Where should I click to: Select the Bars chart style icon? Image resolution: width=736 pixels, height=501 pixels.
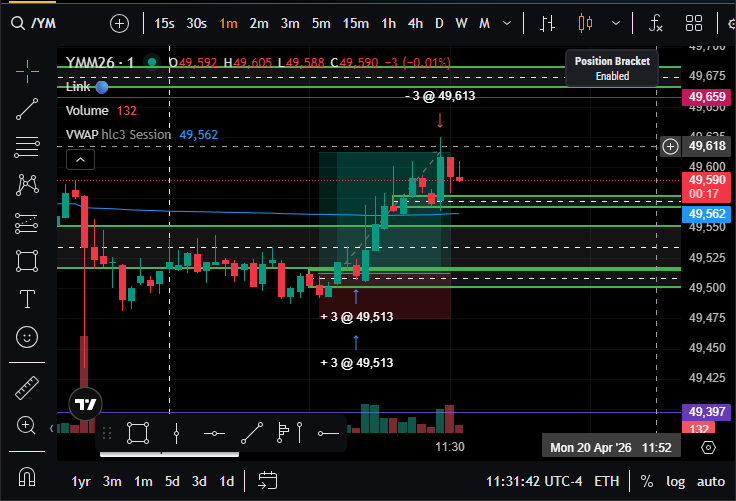[x=547, y=23]
